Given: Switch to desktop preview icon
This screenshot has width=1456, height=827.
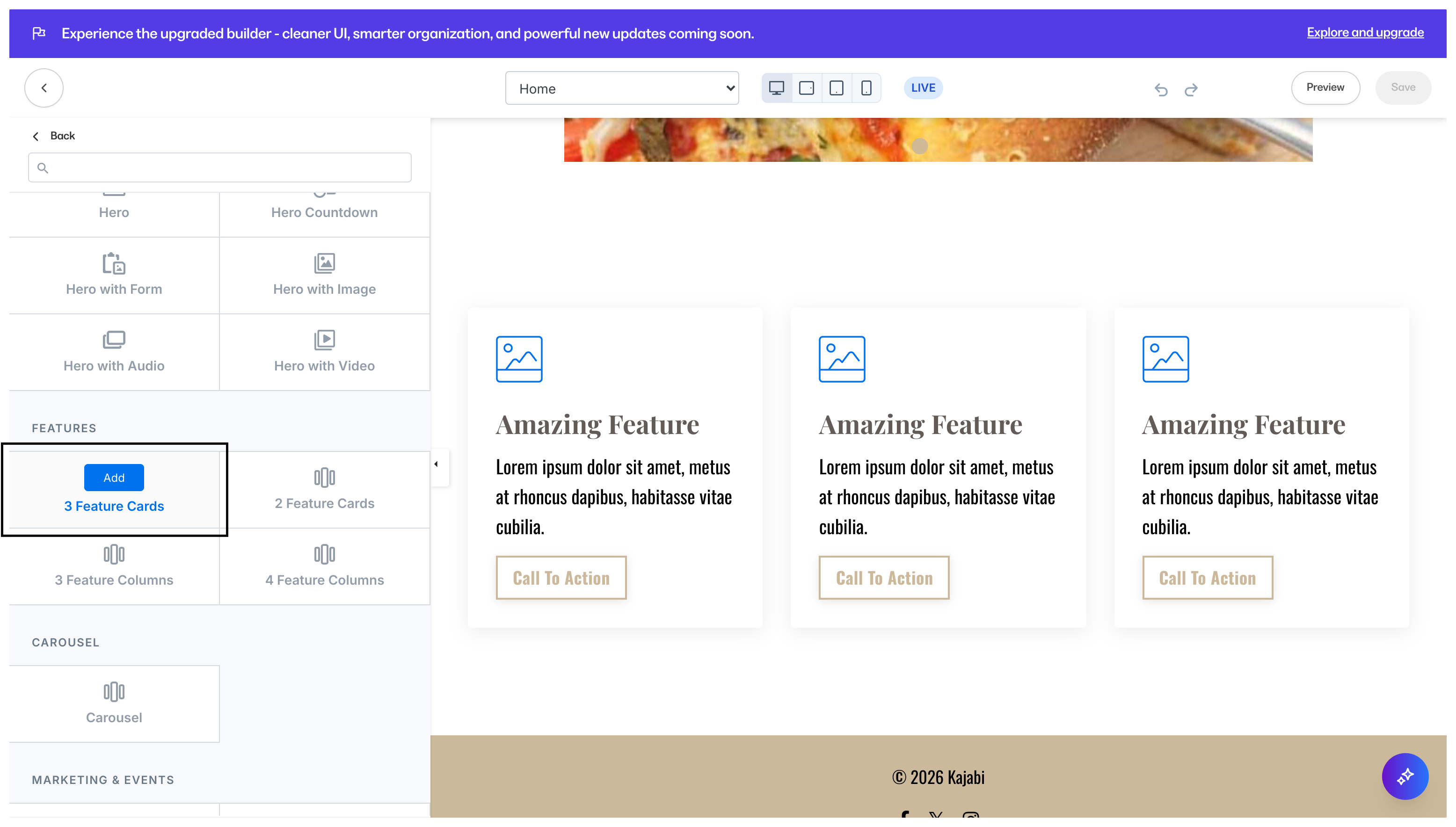Looking at the screenshot, I should point(776,88).
